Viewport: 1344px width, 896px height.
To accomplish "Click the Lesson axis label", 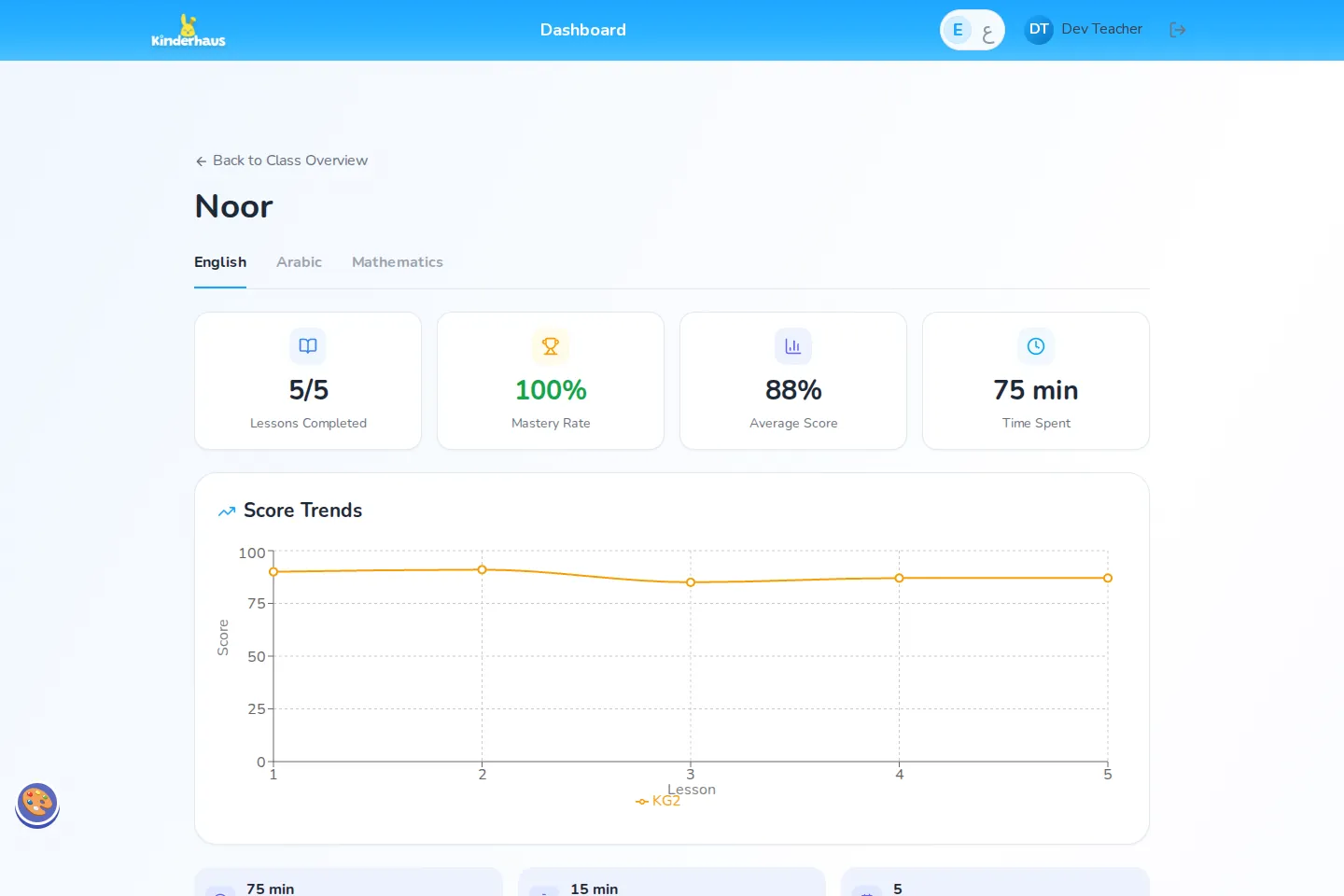I will (x=692, y=790).
